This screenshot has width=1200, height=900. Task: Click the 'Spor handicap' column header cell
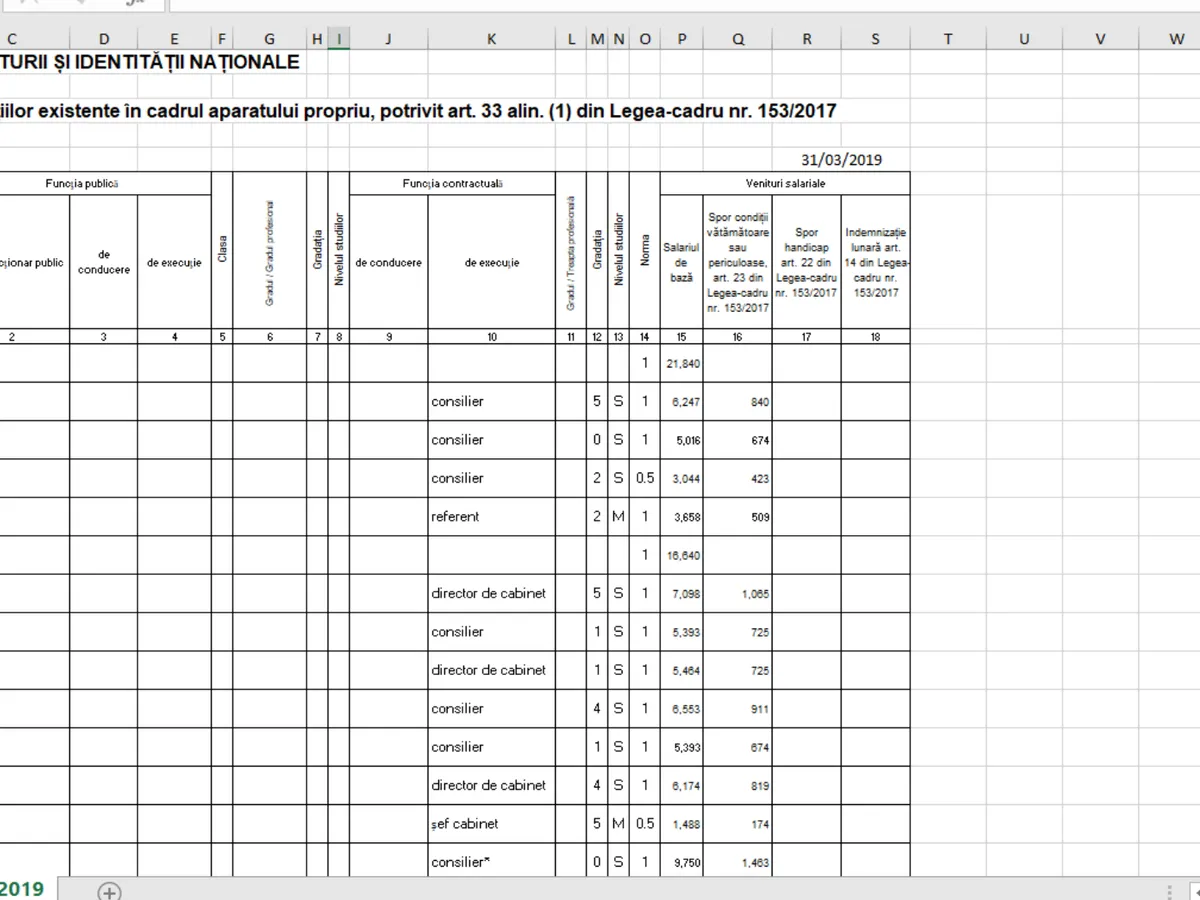(806, 262)
